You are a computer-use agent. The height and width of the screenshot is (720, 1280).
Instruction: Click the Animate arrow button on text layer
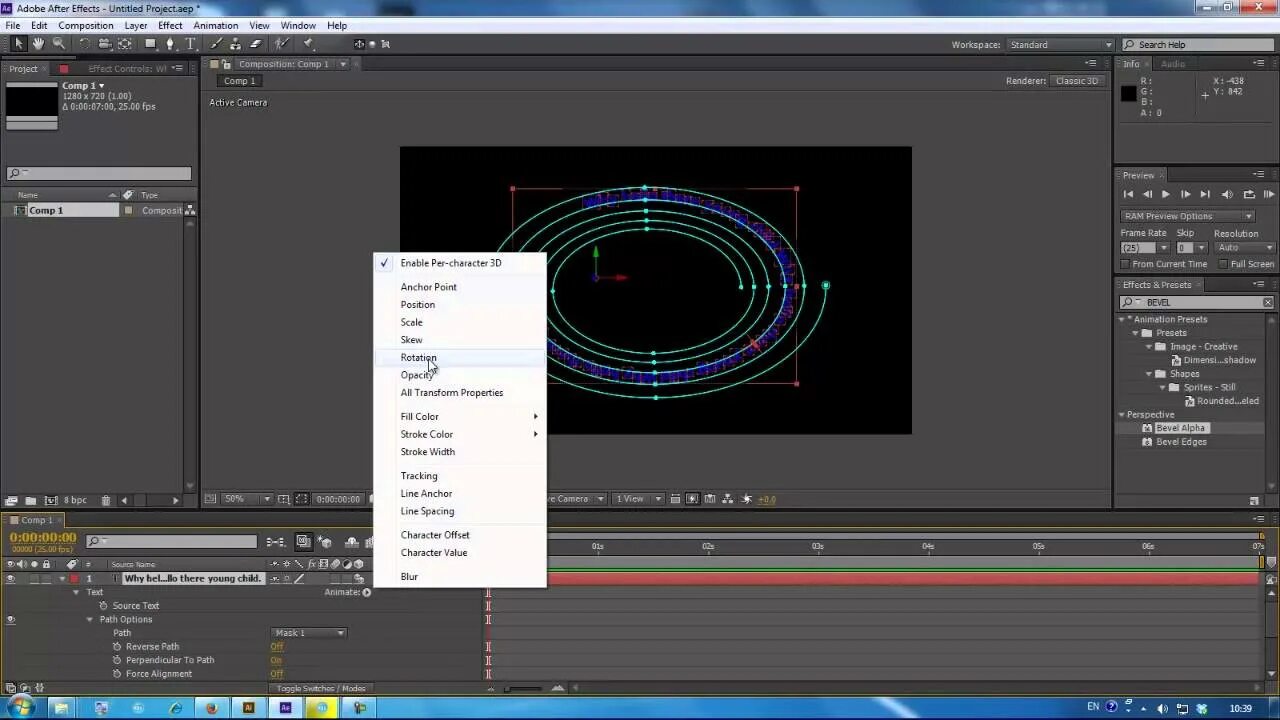(367, 592)
